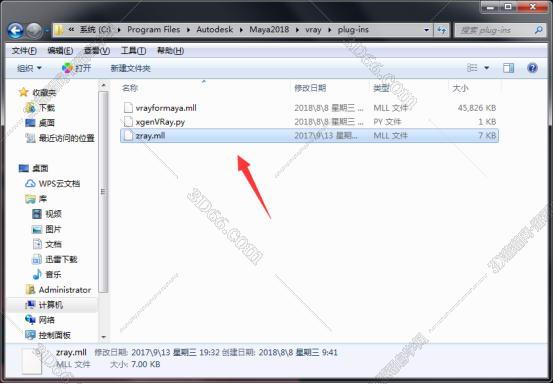Screen dimensions: 553x384
Task: Click the 新建文件夹 button
Action: [x=130, y=68]
